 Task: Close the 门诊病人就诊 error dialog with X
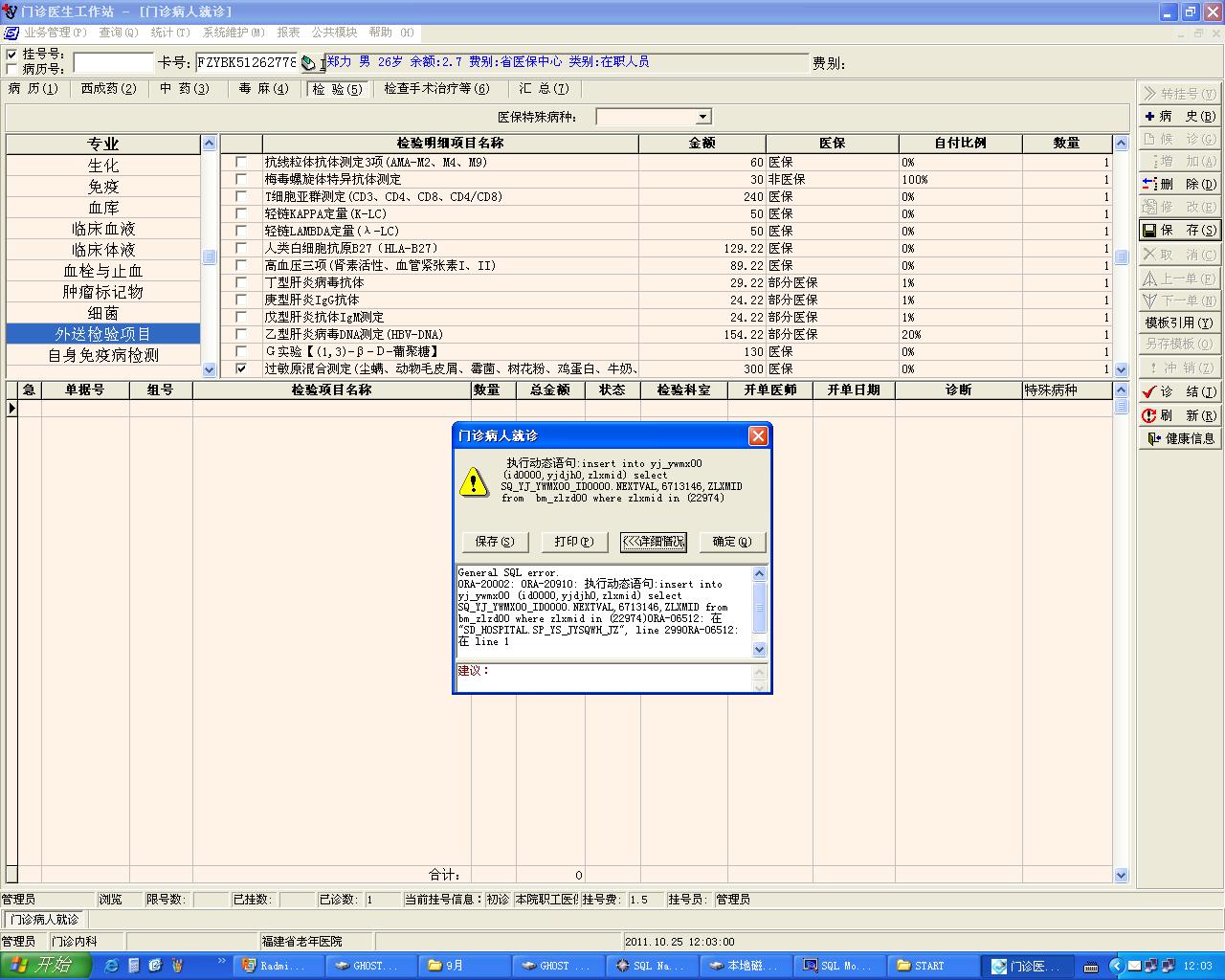tap(758, 435)
